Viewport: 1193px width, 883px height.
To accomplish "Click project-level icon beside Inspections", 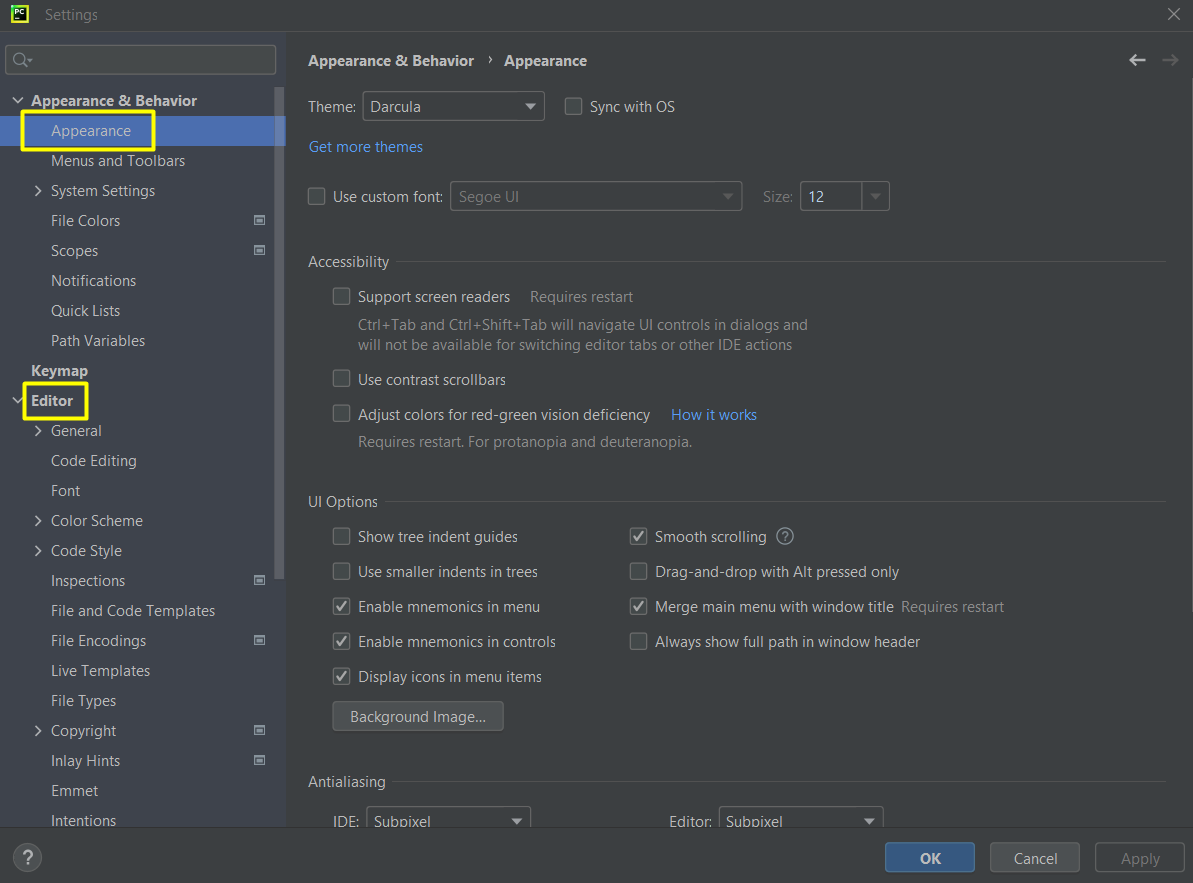I will click(259, 580).
